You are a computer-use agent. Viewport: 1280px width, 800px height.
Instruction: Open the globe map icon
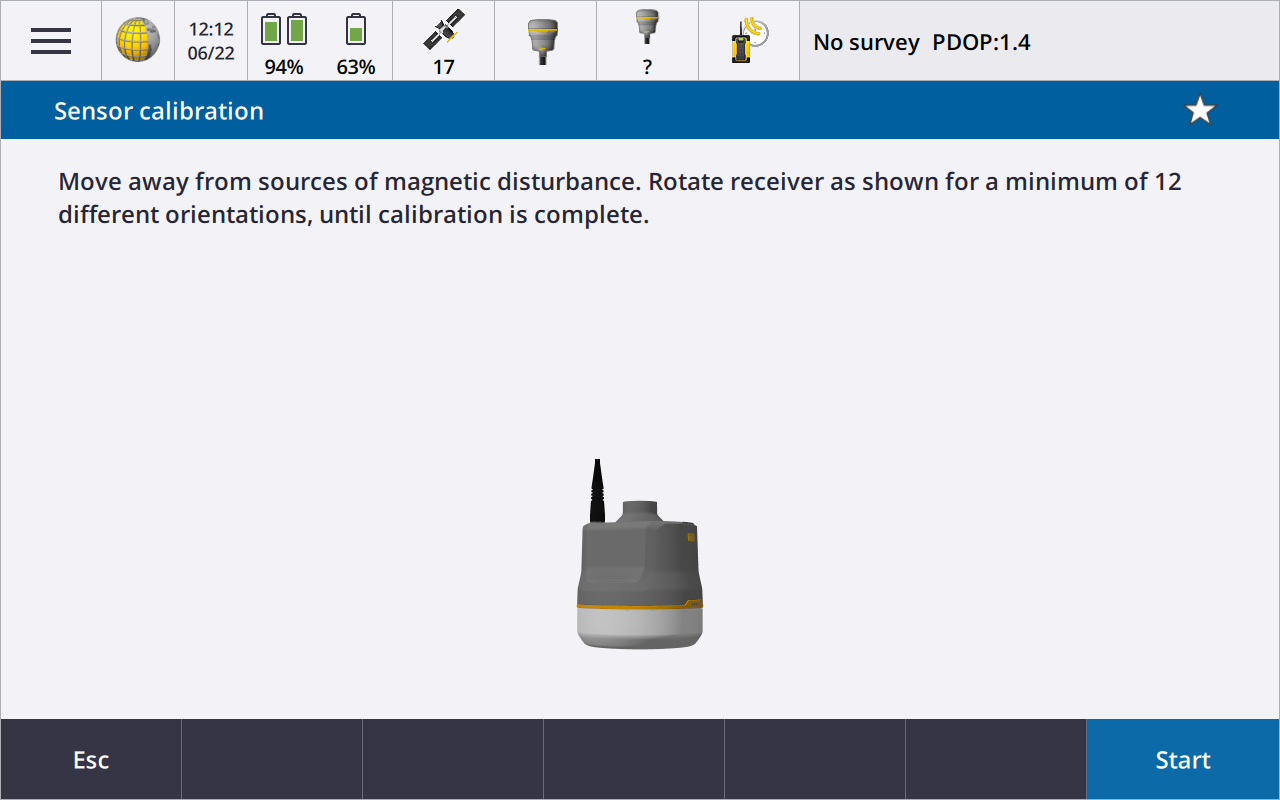click(138, 41)
